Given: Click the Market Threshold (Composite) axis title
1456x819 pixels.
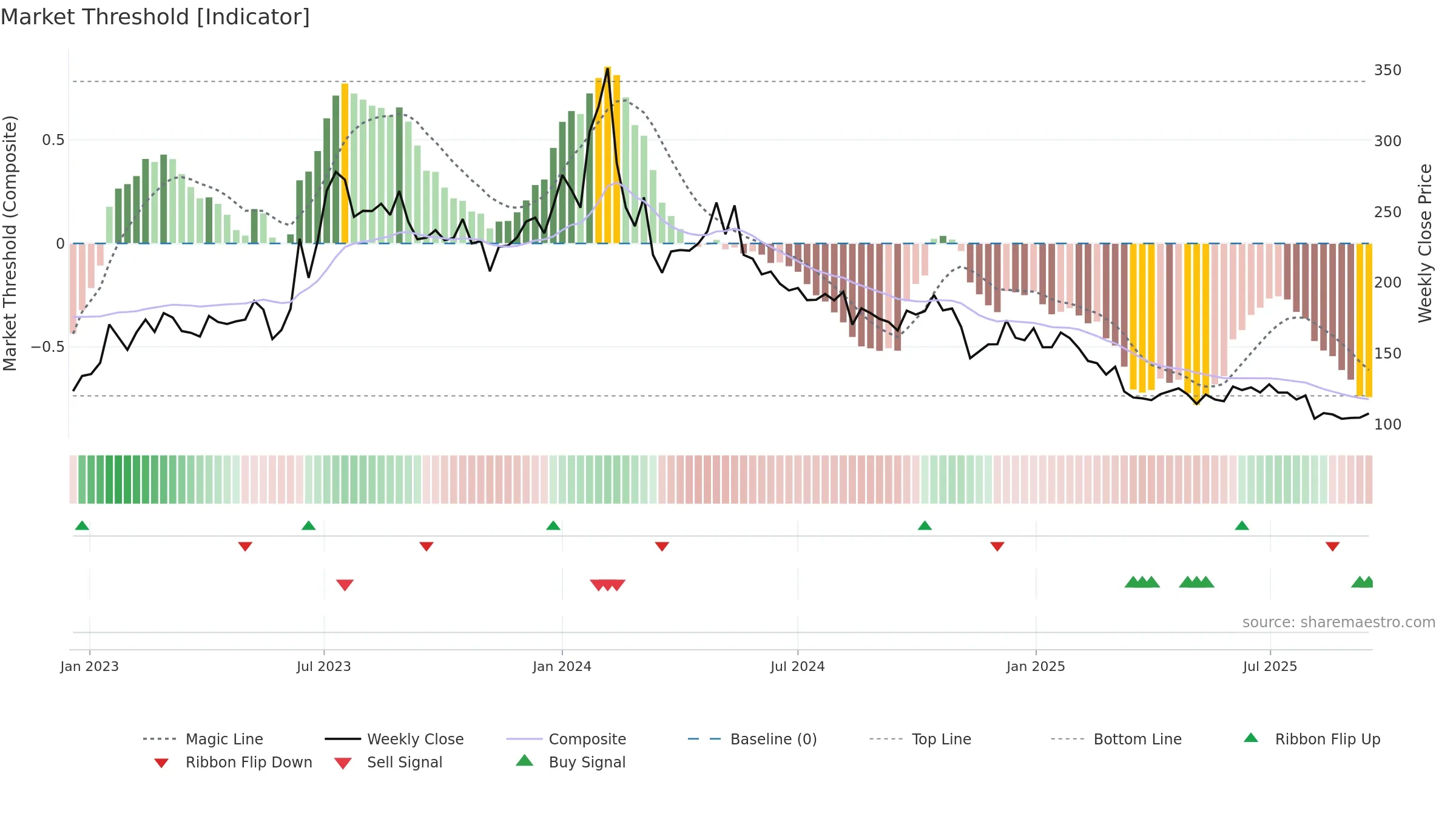Looking at the screenshot, I should 10,243.
